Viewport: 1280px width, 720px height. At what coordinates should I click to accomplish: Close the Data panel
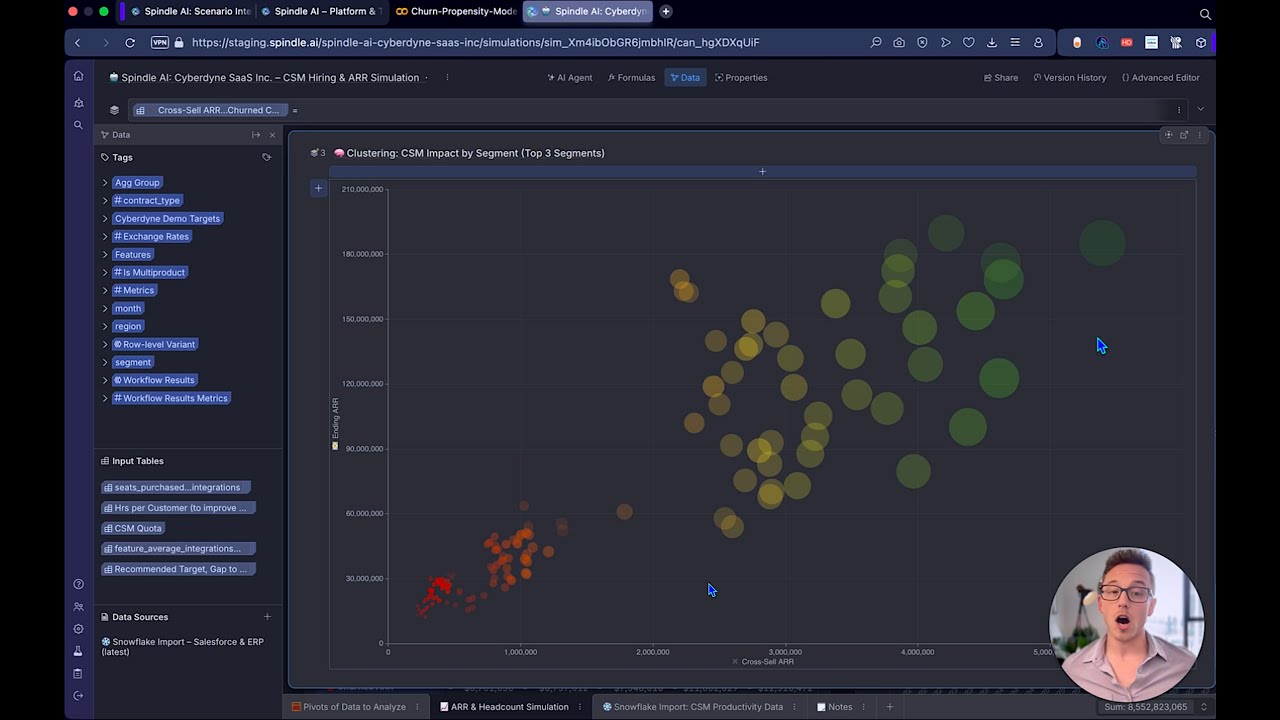tap(272, 135)
